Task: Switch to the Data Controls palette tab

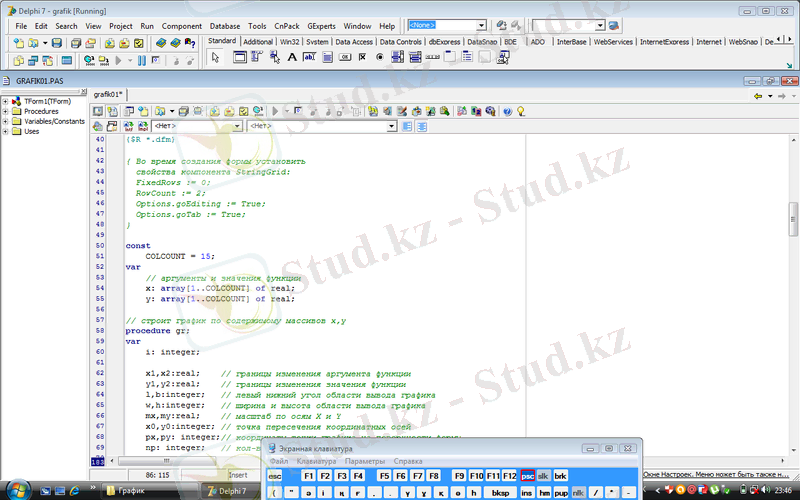Action: point(393,43)
